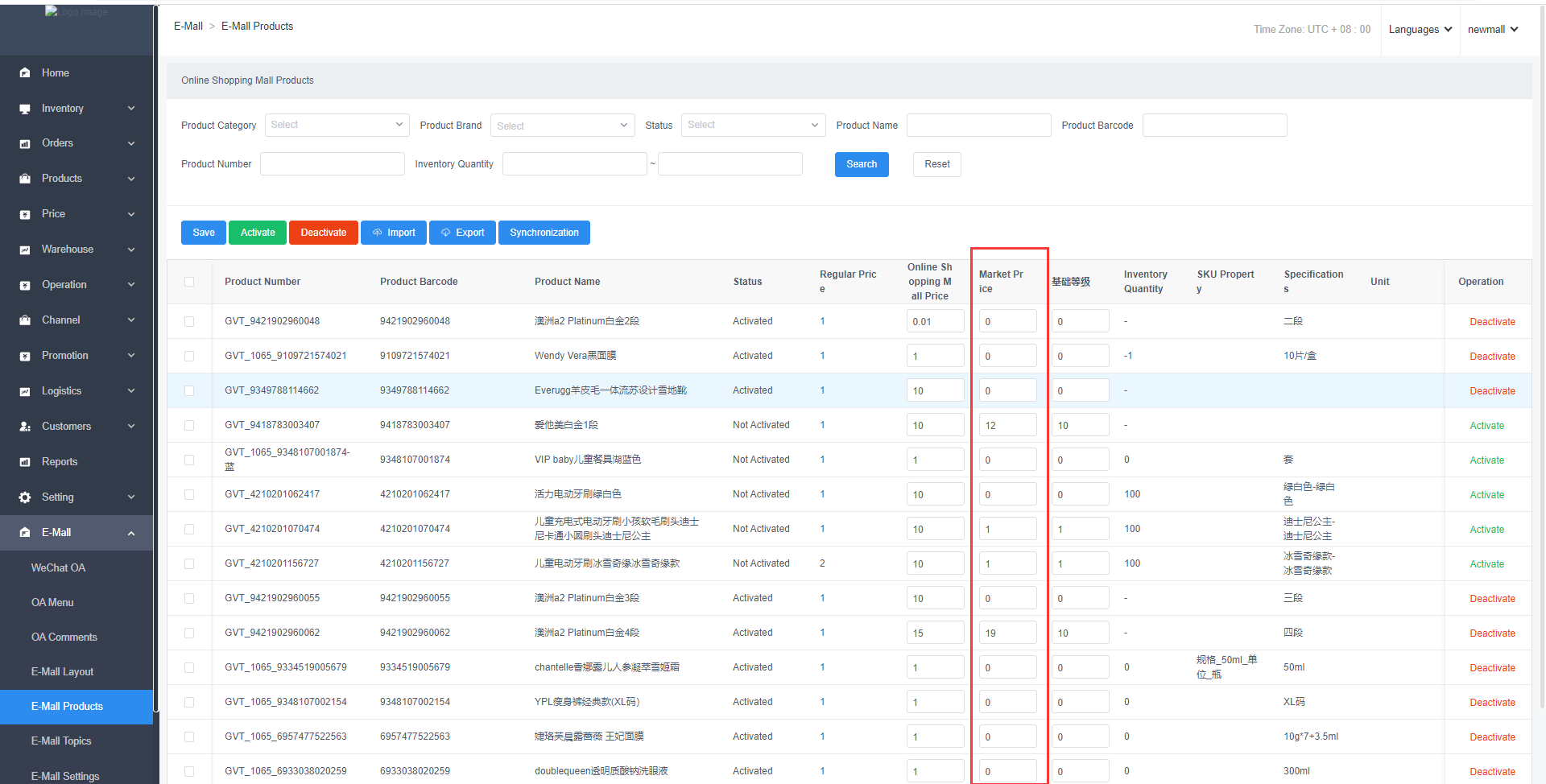Go to WeChat OA menu item
1546x784 pixels.
click(x=58, y=567)
